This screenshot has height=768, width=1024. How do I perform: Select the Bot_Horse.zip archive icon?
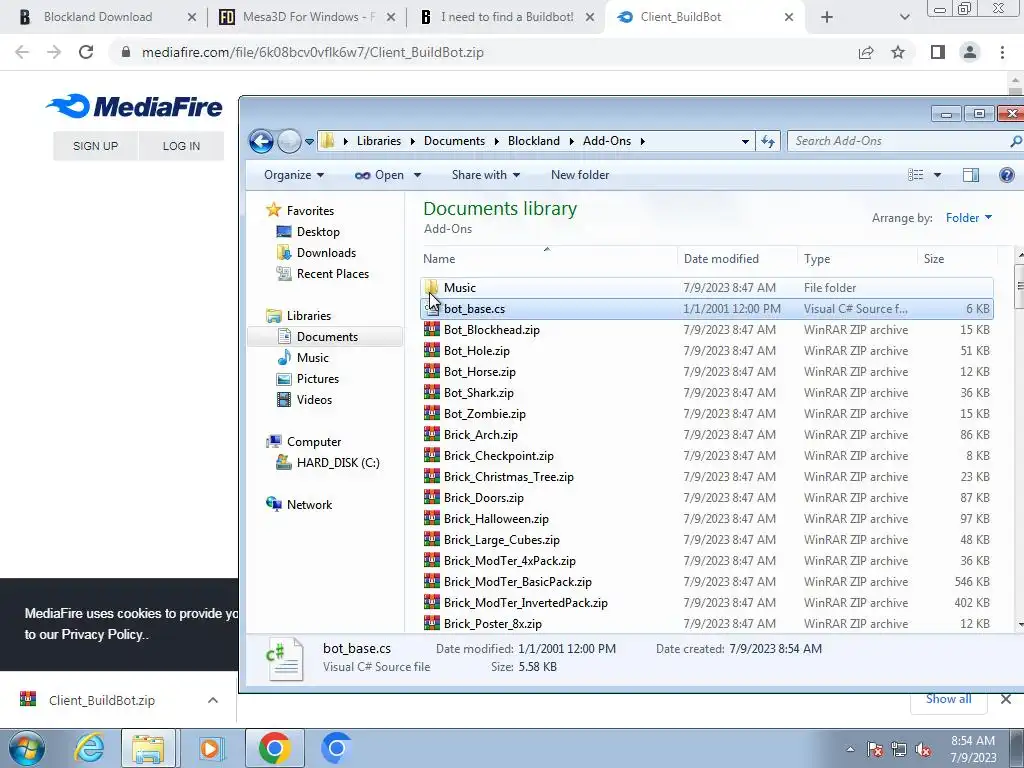point(432,372)
